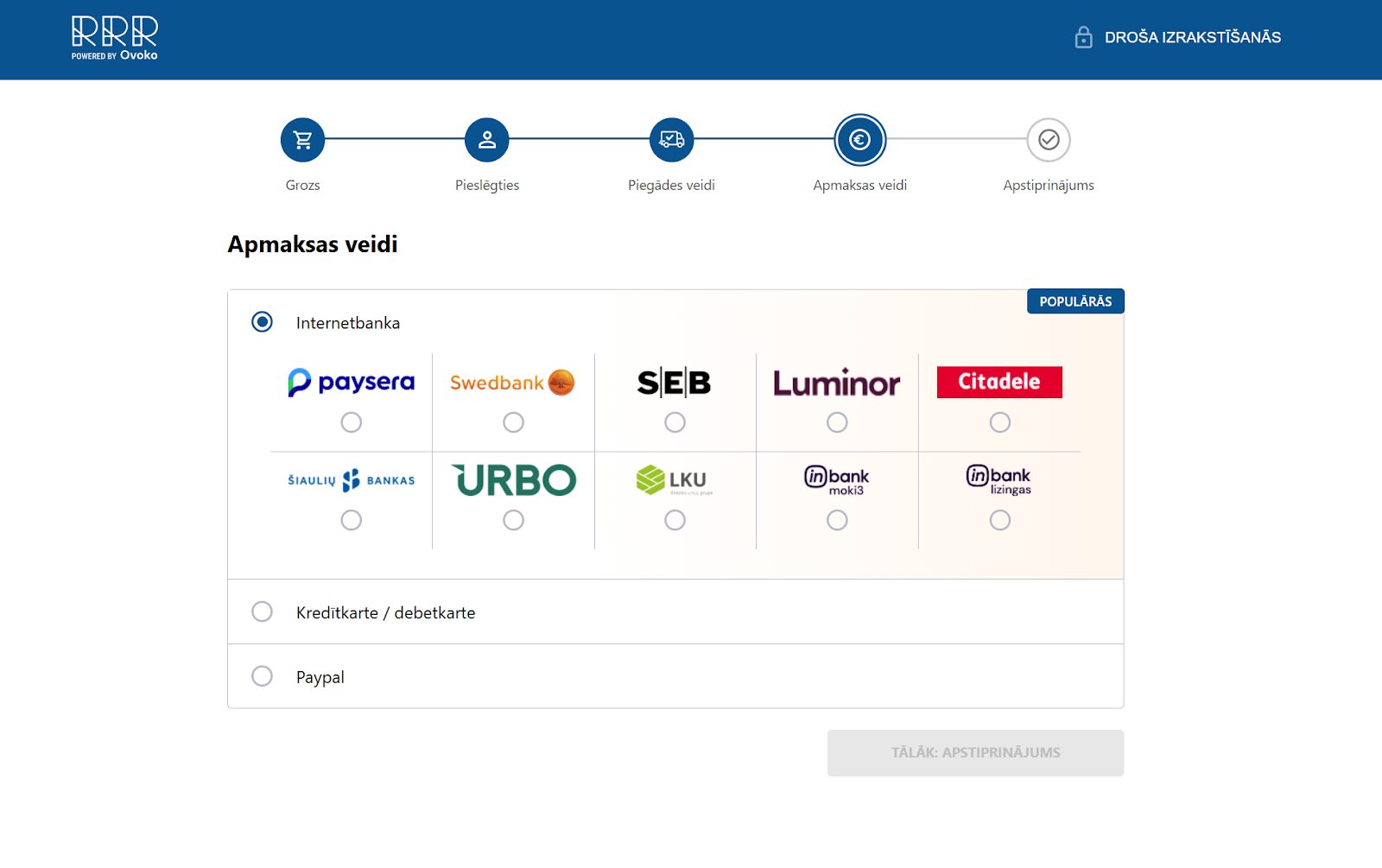Click the Paysera logo
The image size is (1382, 868).
click(x=351, y=382)
